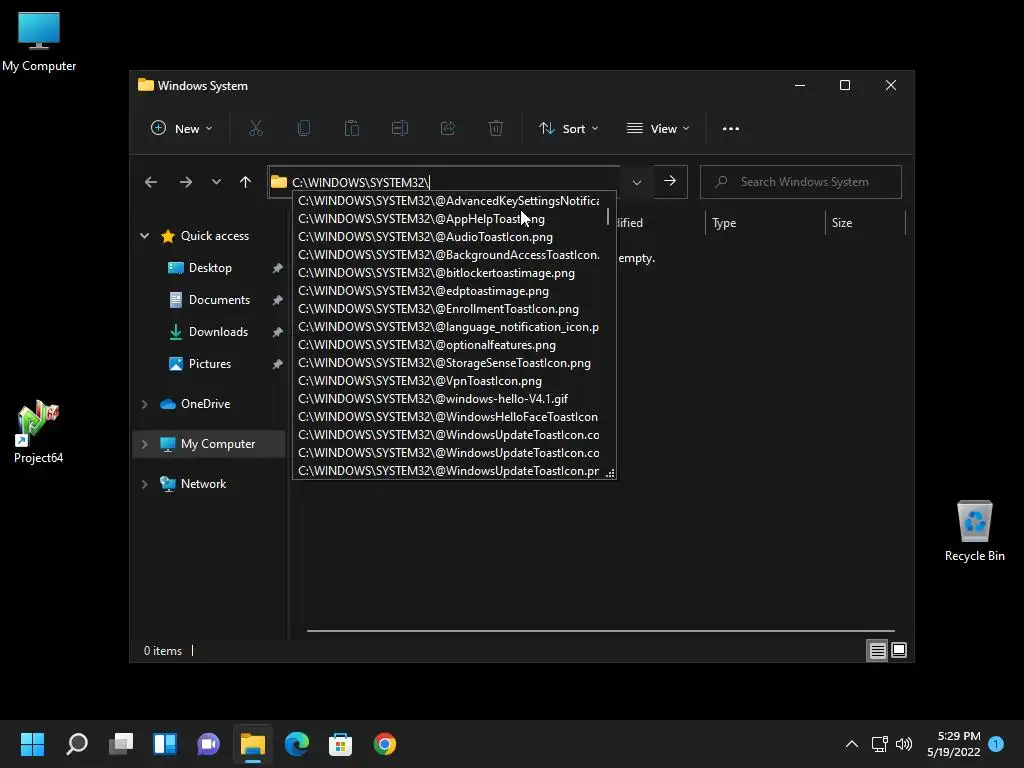The width and height of the screenshot is (1024, 768).
Task: Go up one folder level
Action: tap(246, 182)
